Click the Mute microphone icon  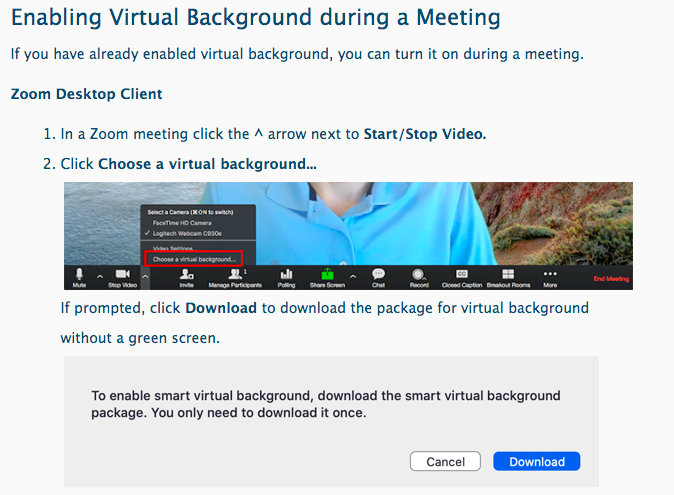(x=79, y=273)
